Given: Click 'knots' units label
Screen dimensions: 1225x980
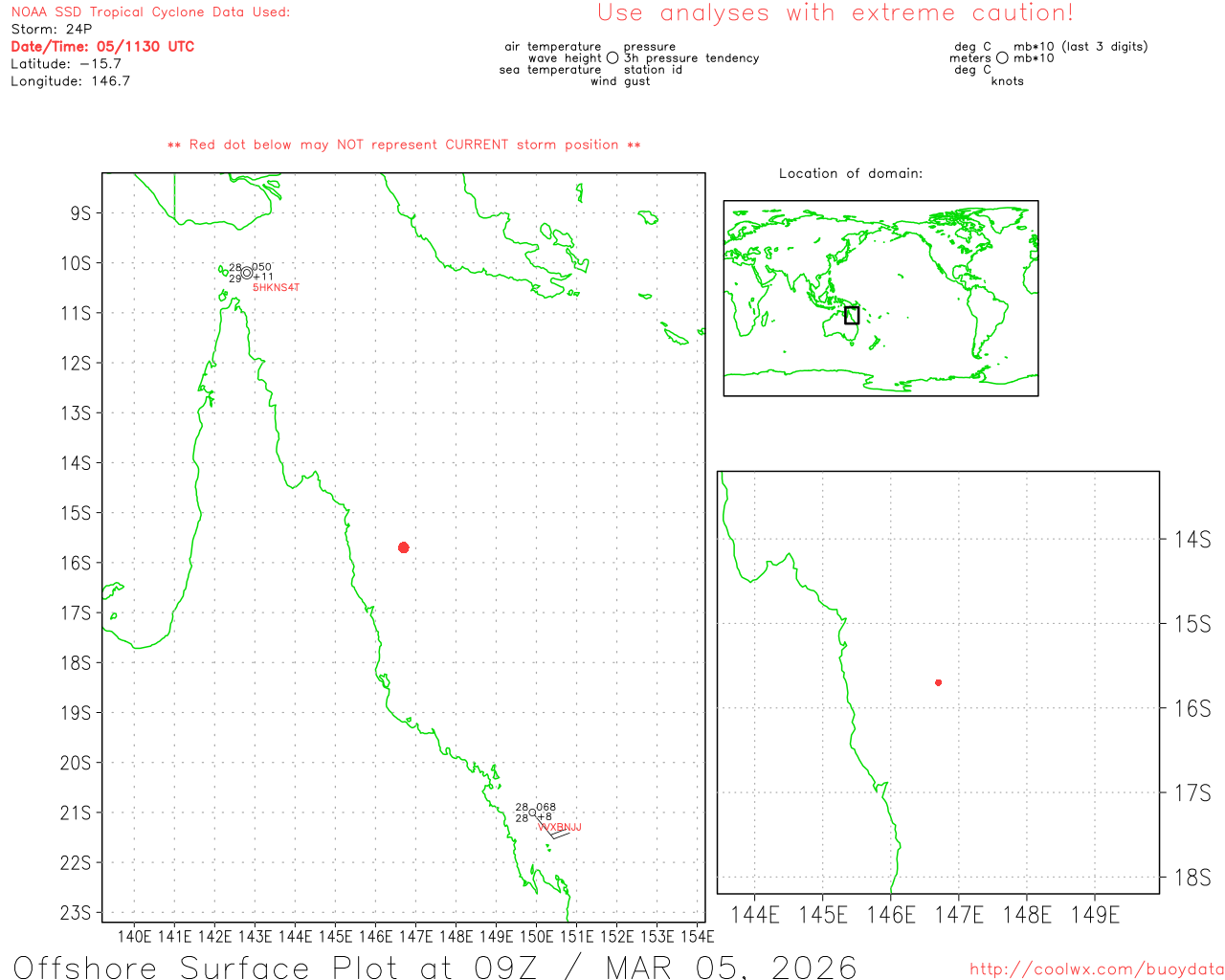Looking at the screenshot, I should tap(1007, 81).
